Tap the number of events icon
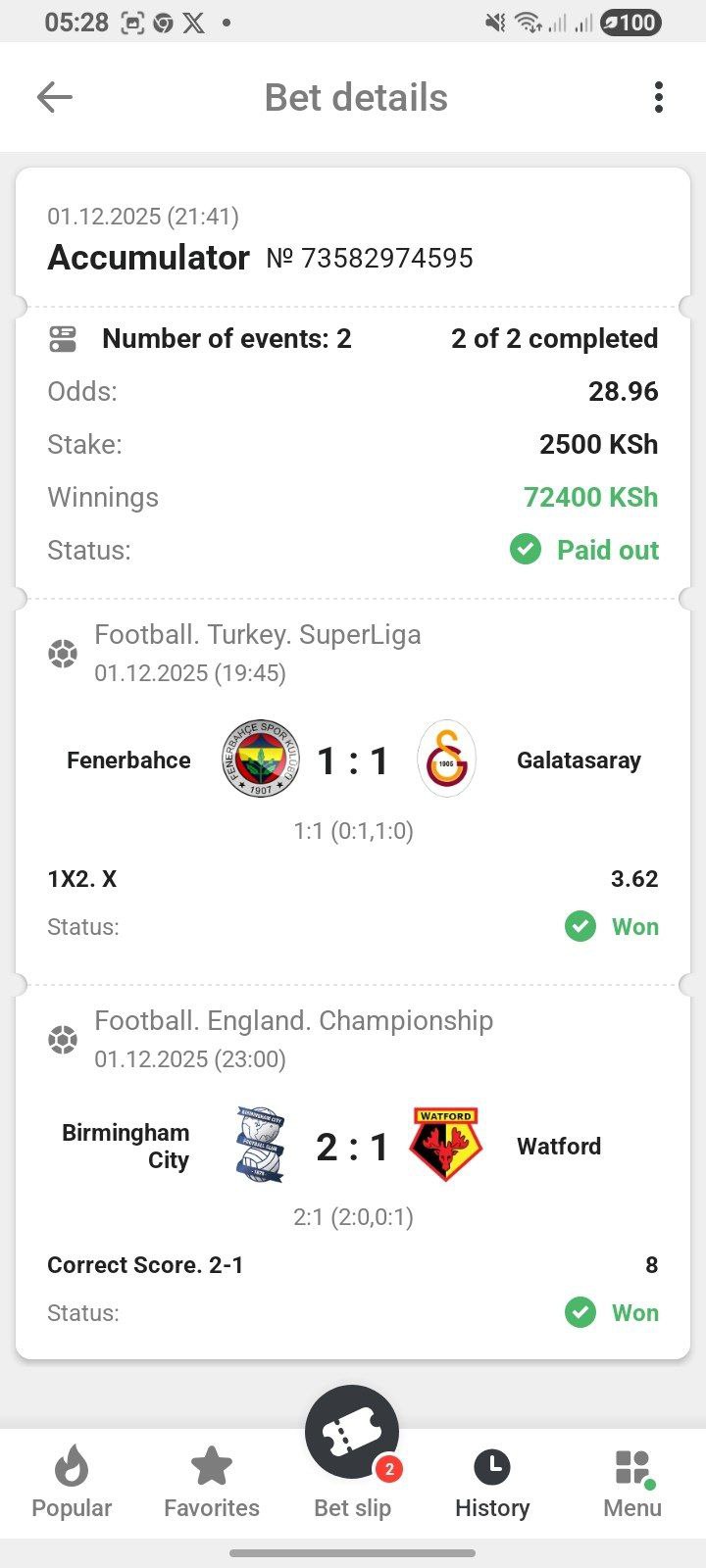Viewport: 706px width, 1568px height. (x=63, y=339)
